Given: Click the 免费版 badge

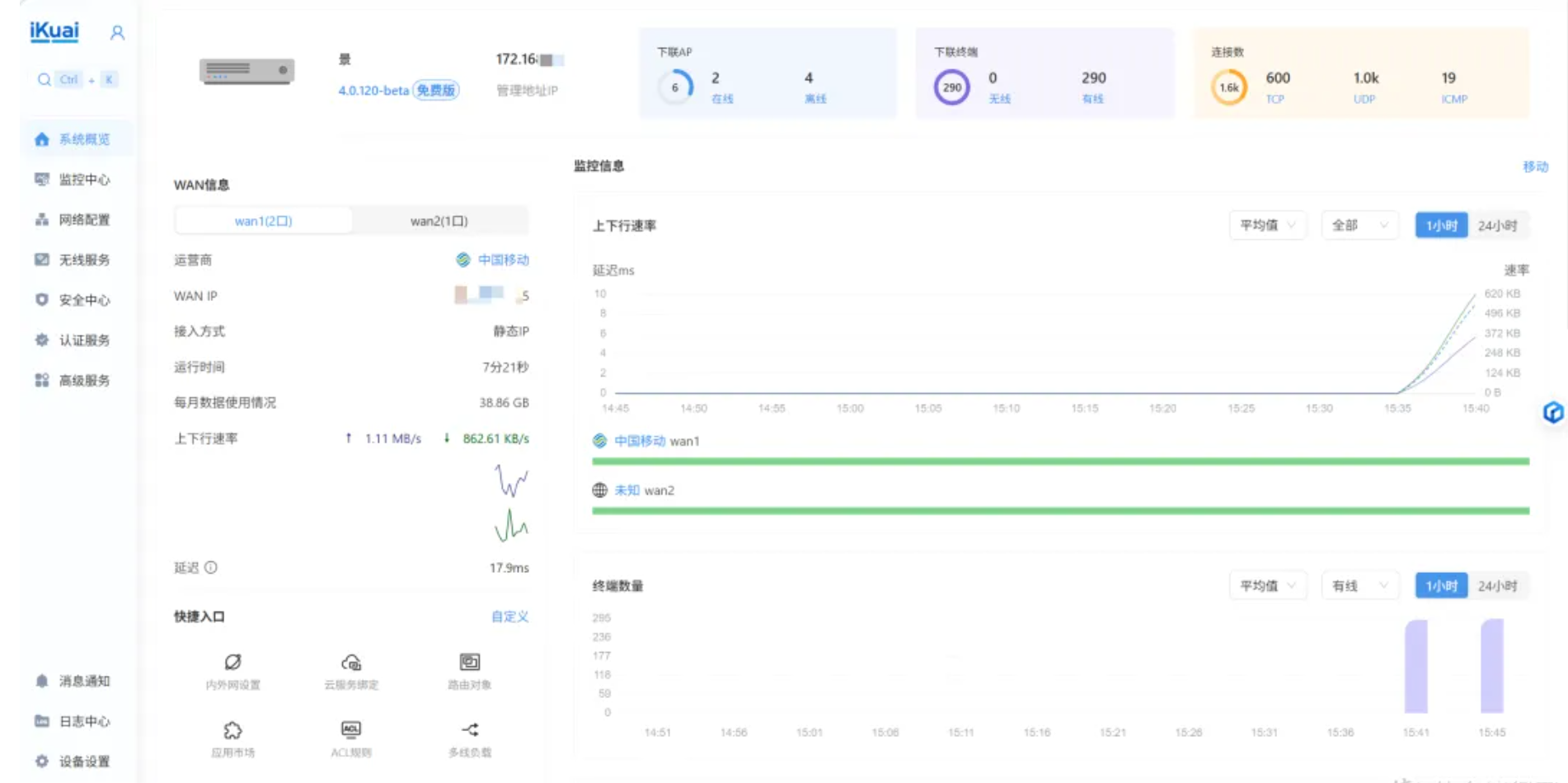Looking at the screenshot, I should [436, 91].
